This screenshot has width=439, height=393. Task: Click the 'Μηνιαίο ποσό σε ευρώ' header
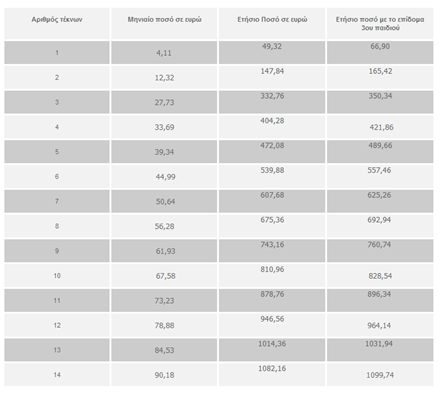tap(164, 20)
